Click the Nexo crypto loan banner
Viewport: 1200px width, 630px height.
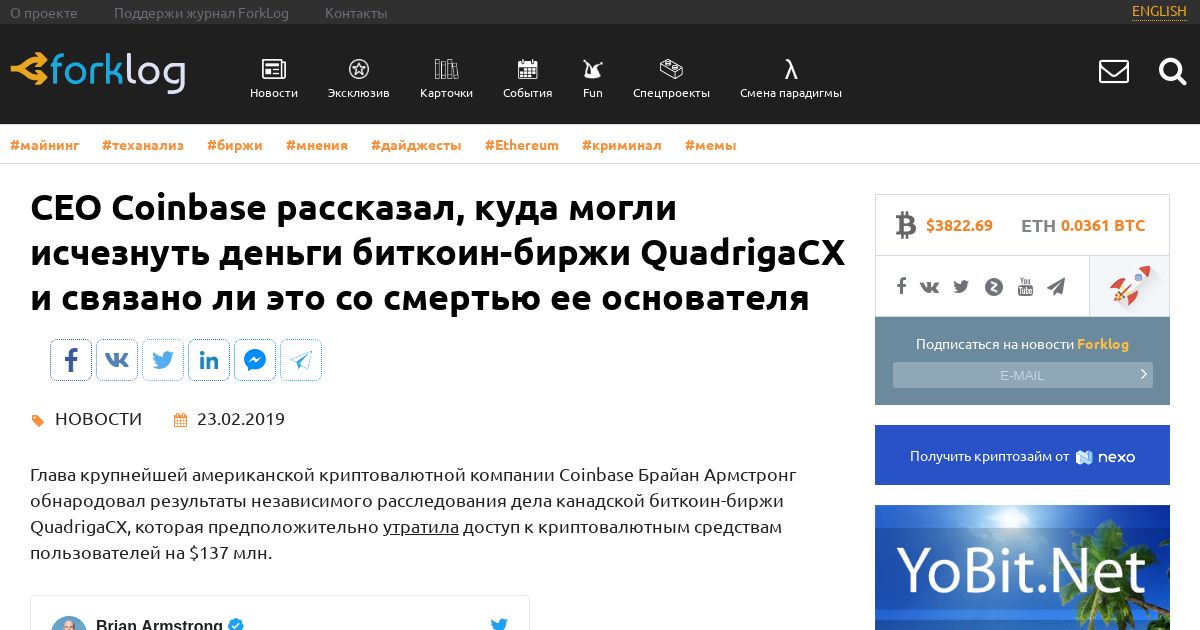pos(1022,455)
